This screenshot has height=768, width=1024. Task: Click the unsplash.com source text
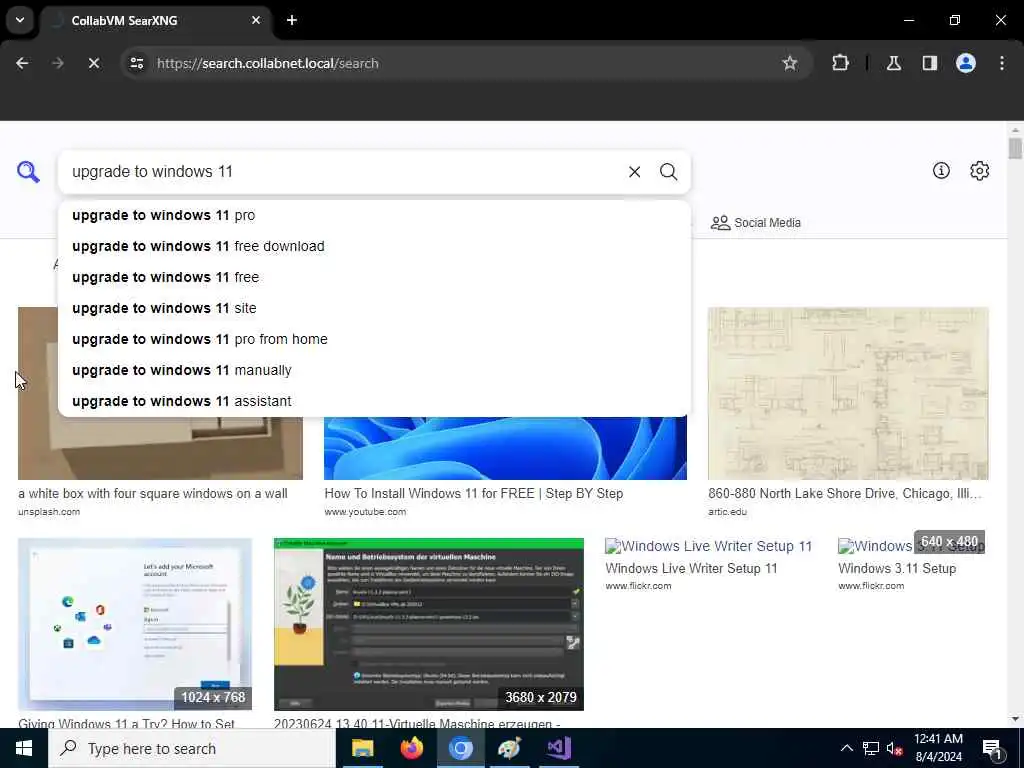[49, 512]
